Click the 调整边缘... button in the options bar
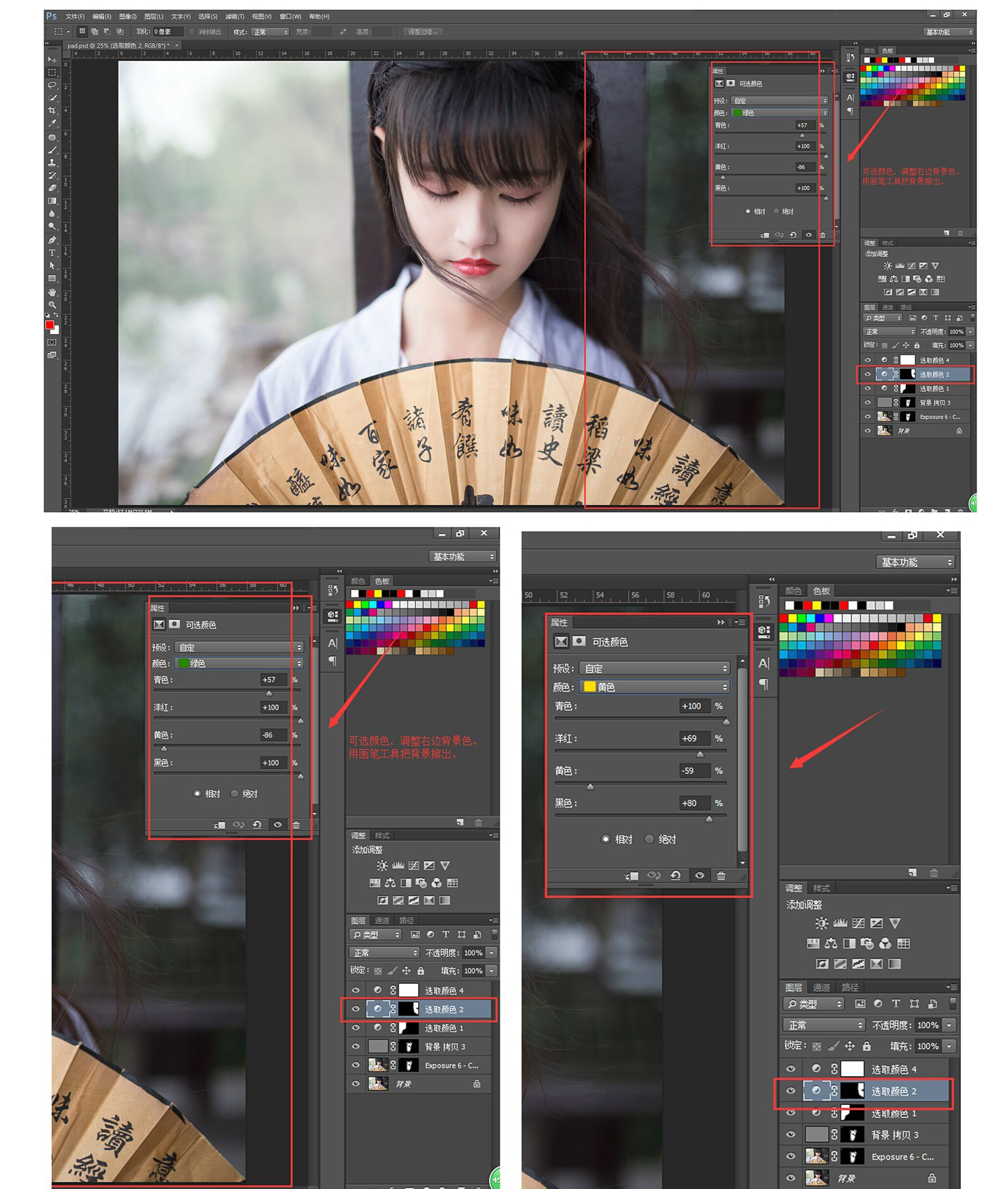 click(423, 32)
